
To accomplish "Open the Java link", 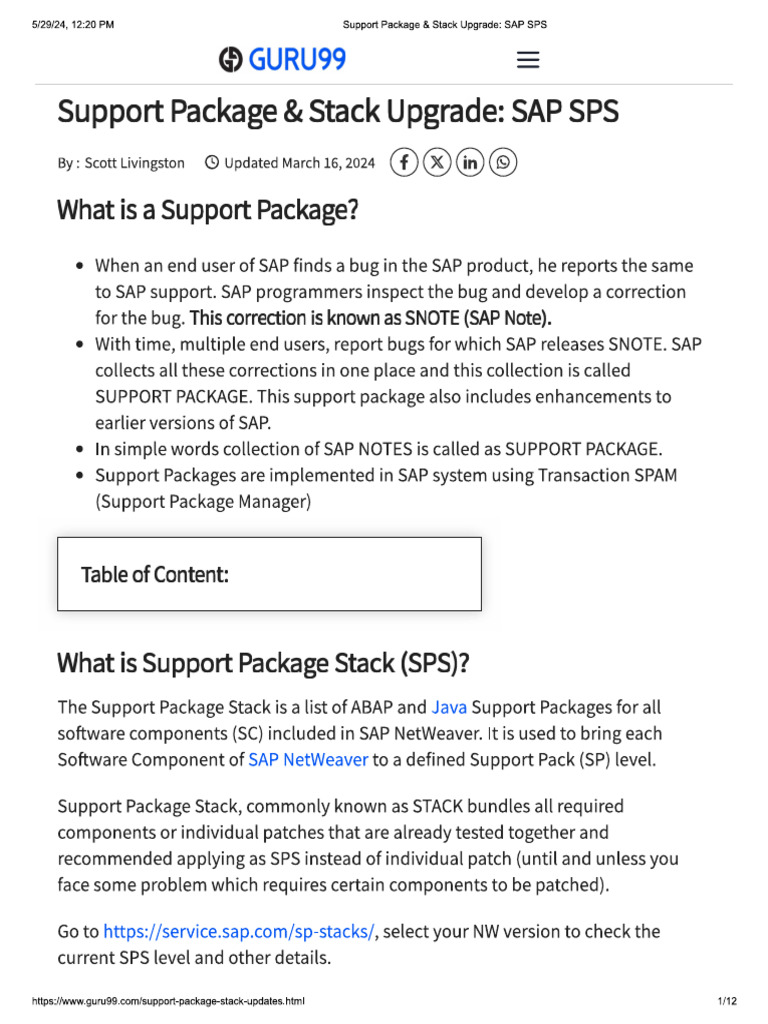I will pos(449,707).
